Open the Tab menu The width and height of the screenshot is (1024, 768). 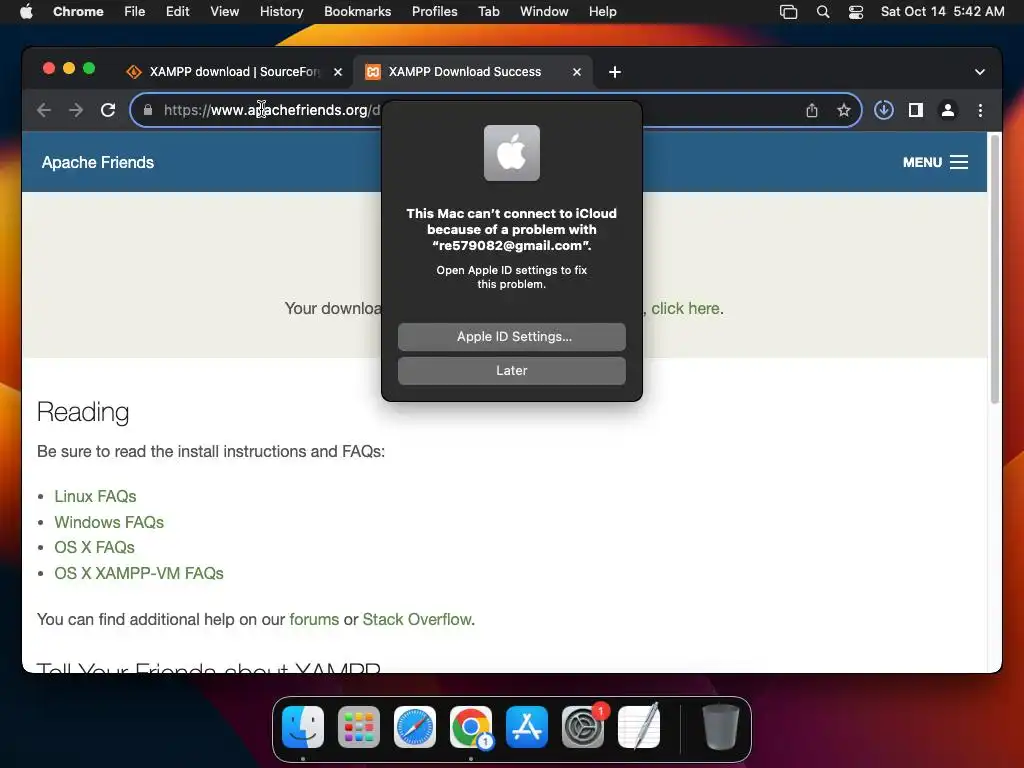[x=488, y=12]
